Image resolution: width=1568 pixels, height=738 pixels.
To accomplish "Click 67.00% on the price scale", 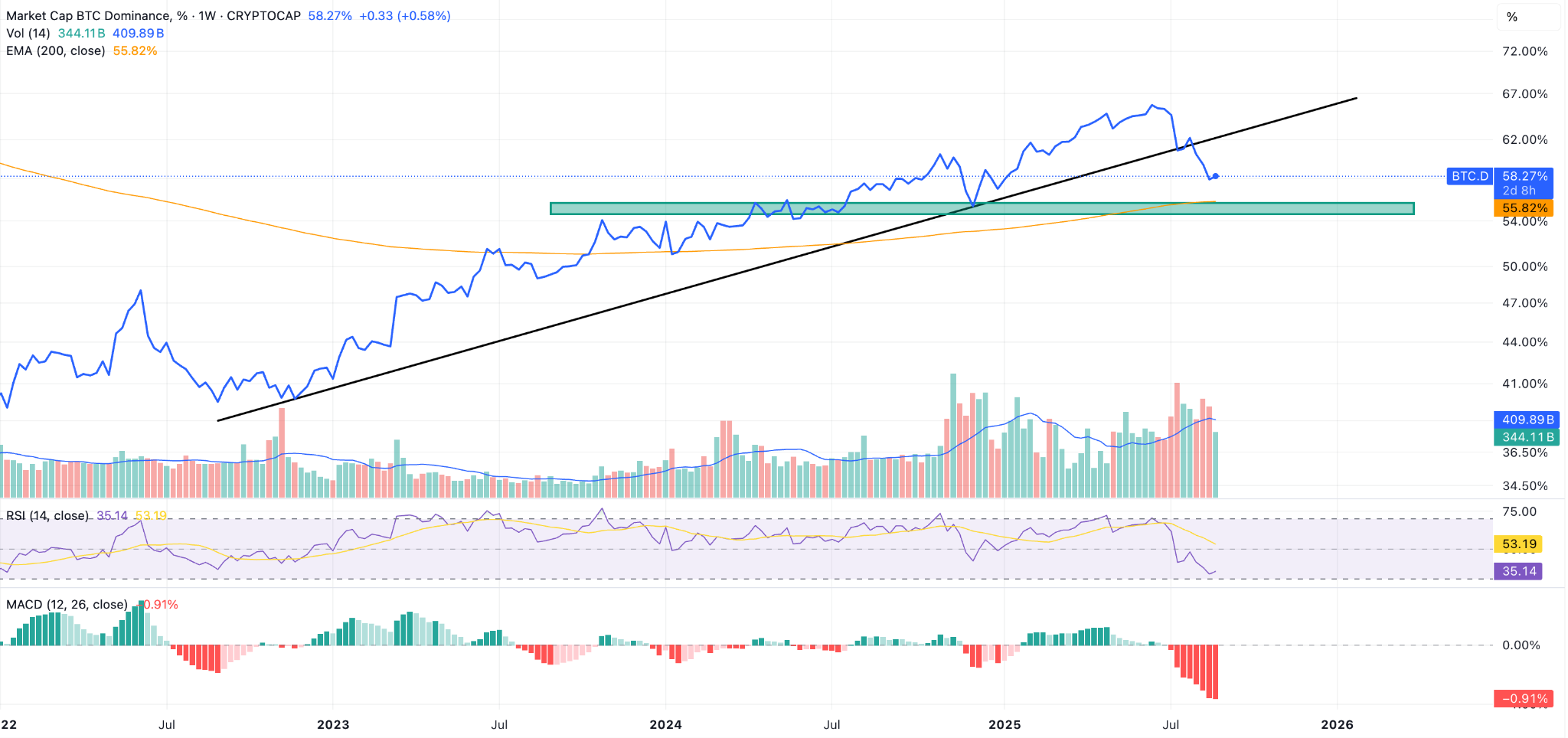I will pos(1524,94).
